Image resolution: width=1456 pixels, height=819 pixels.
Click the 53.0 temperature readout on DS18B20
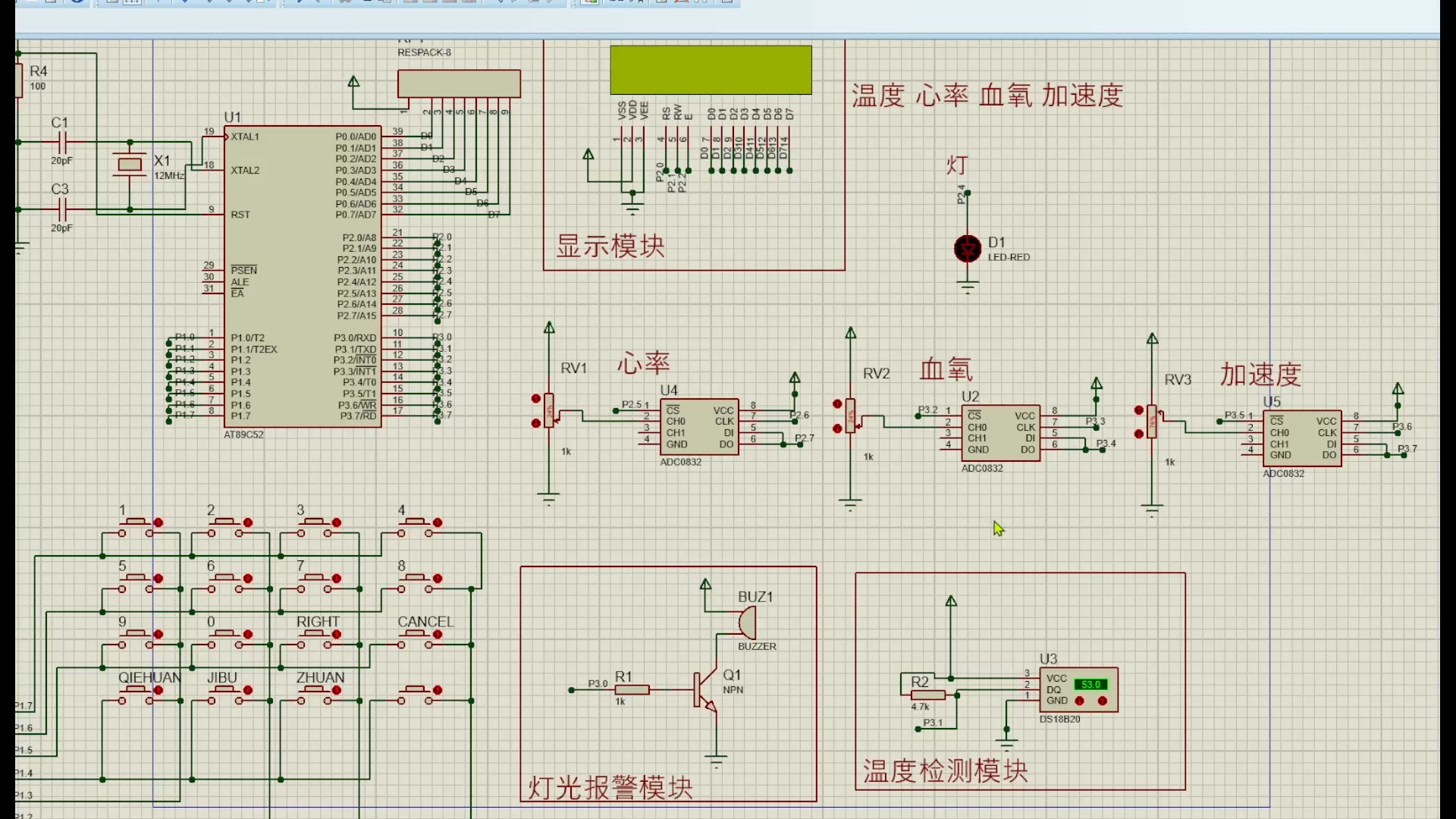[1090, 684]
